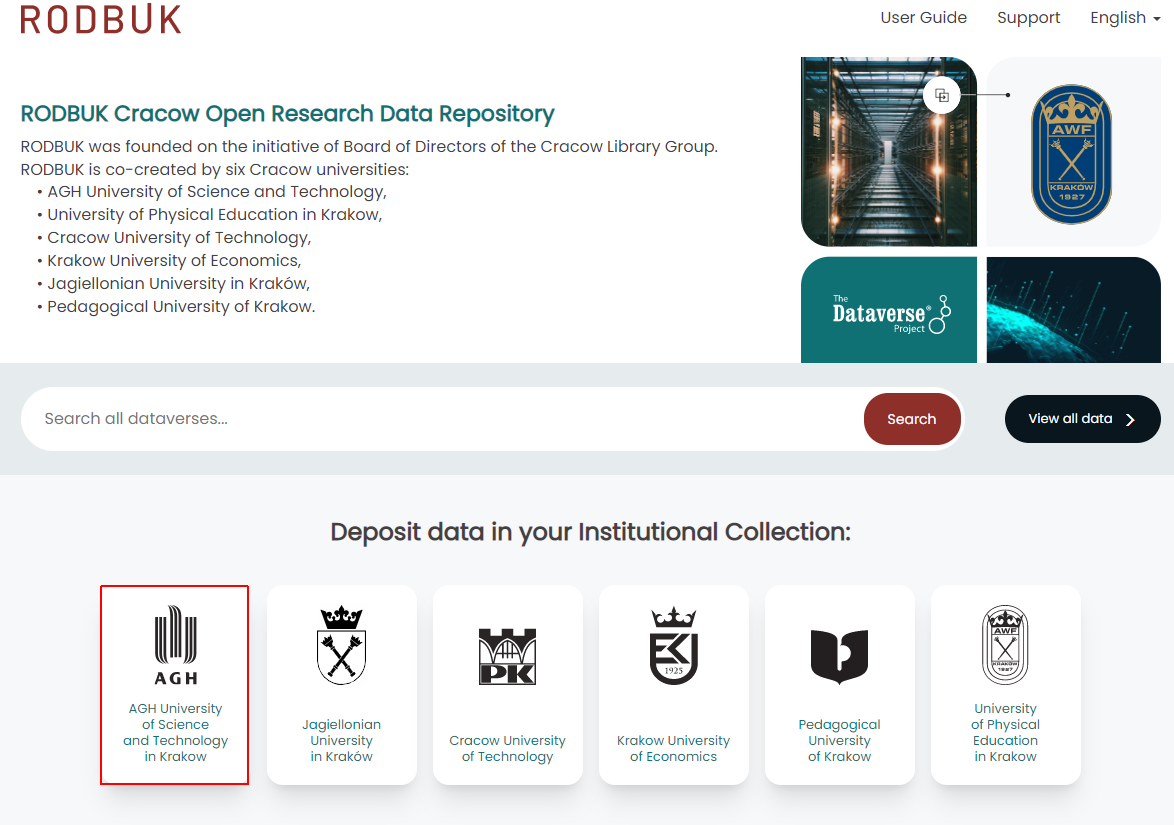The width and height of the screenshot is (1174, 825).
Task: Click the View all data button
Action: 1082,418
